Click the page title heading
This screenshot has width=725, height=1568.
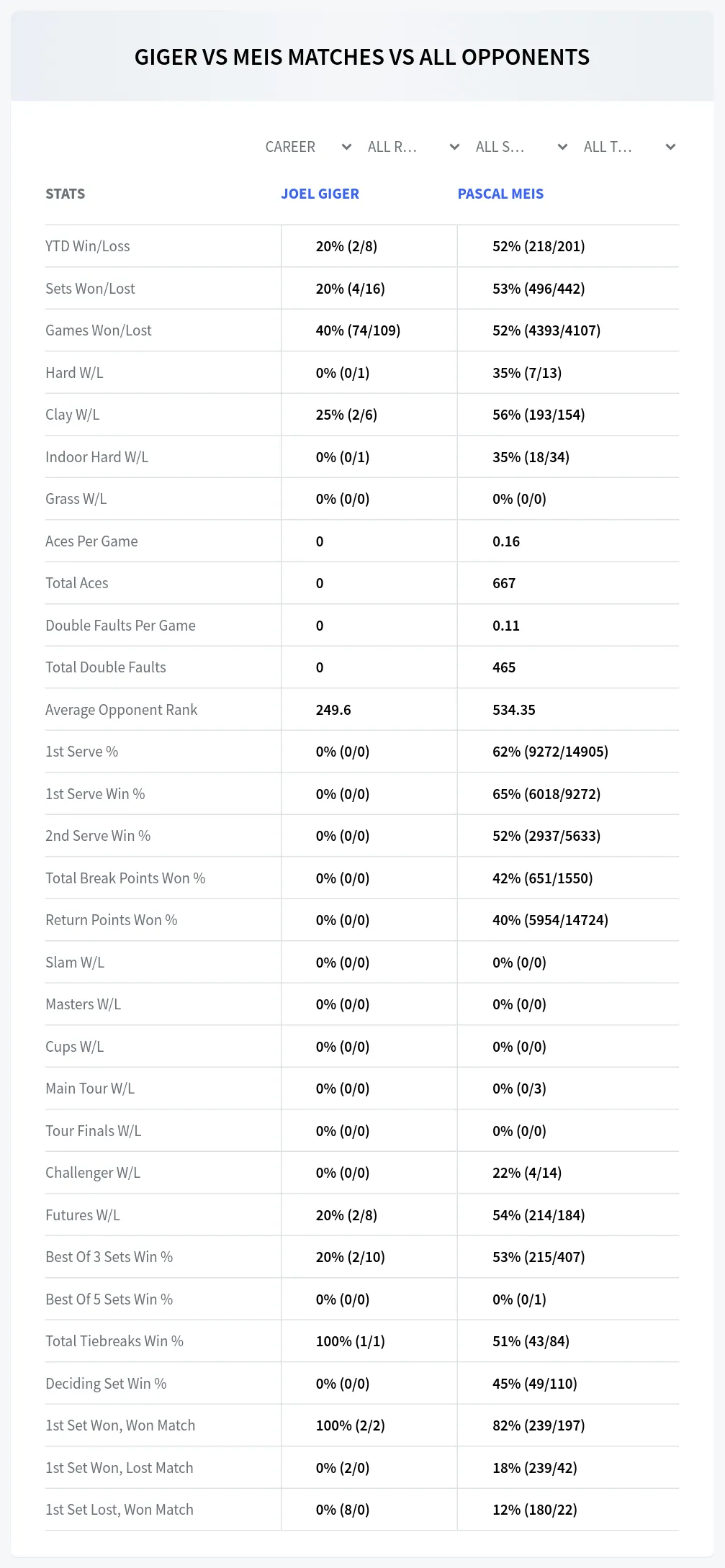click(362, 57)
